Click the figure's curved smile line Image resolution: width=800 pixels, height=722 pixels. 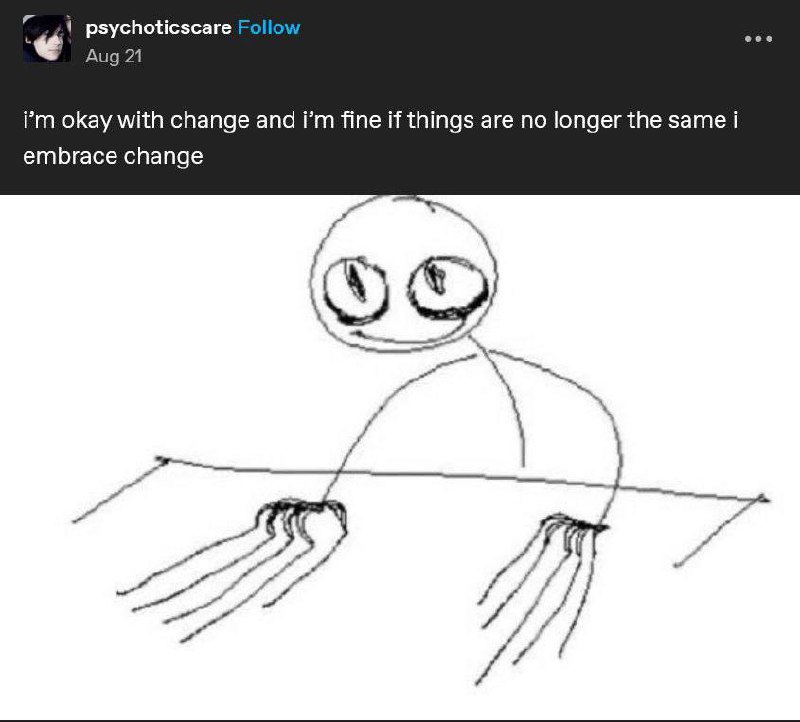tap(413, 341)
